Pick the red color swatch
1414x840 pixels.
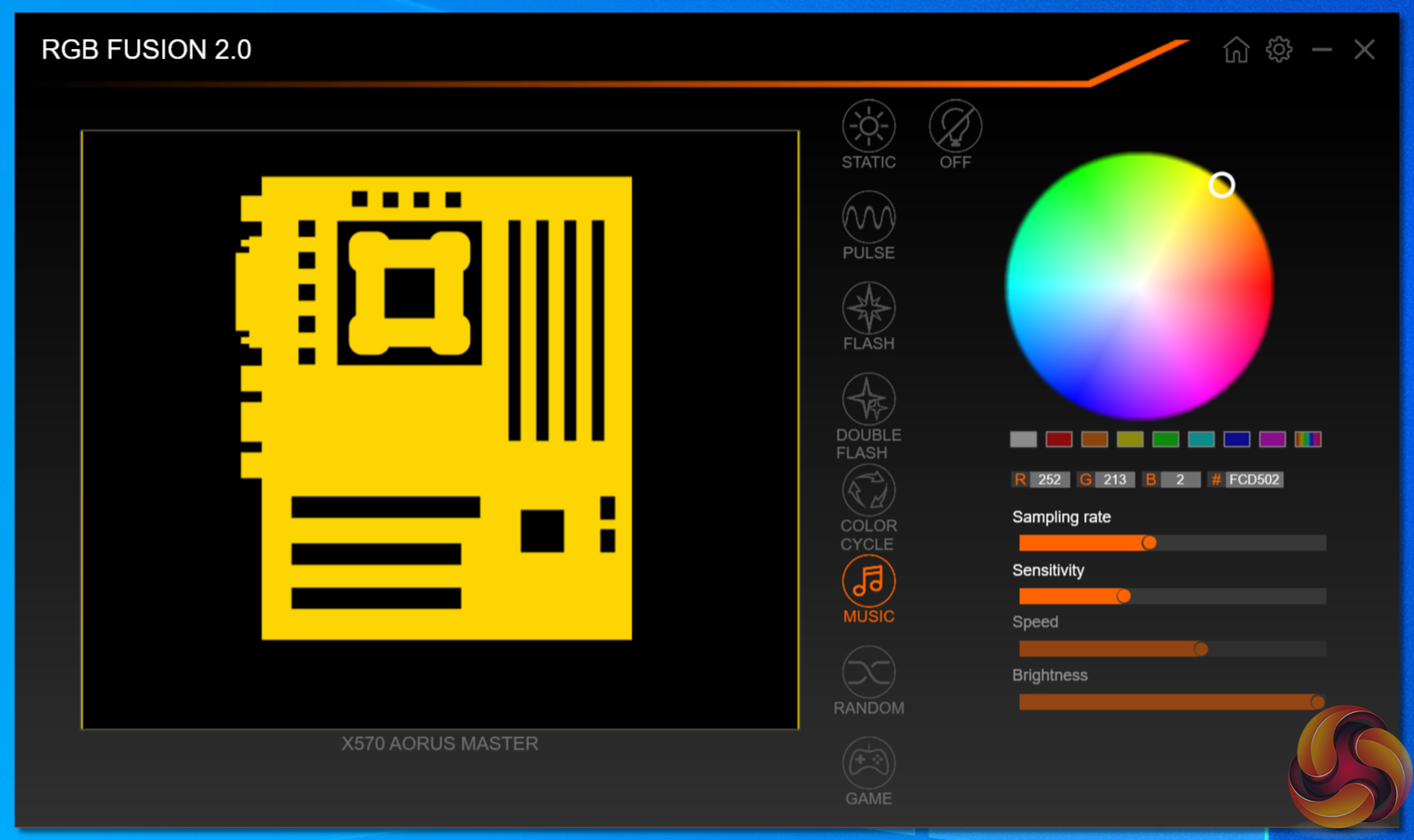click(1059, 439)
